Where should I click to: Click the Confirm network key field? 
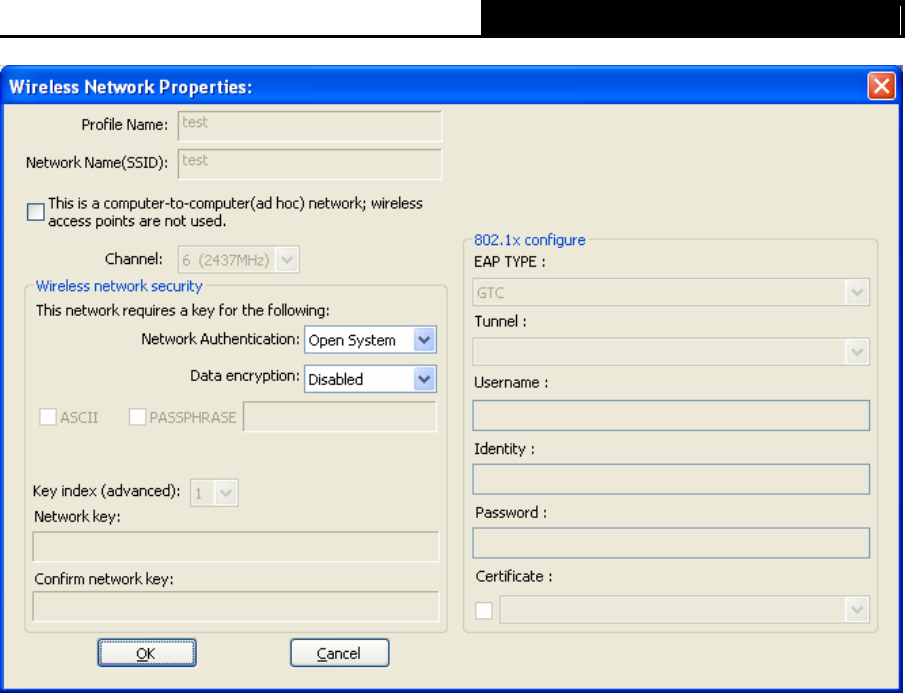point(235,606)
